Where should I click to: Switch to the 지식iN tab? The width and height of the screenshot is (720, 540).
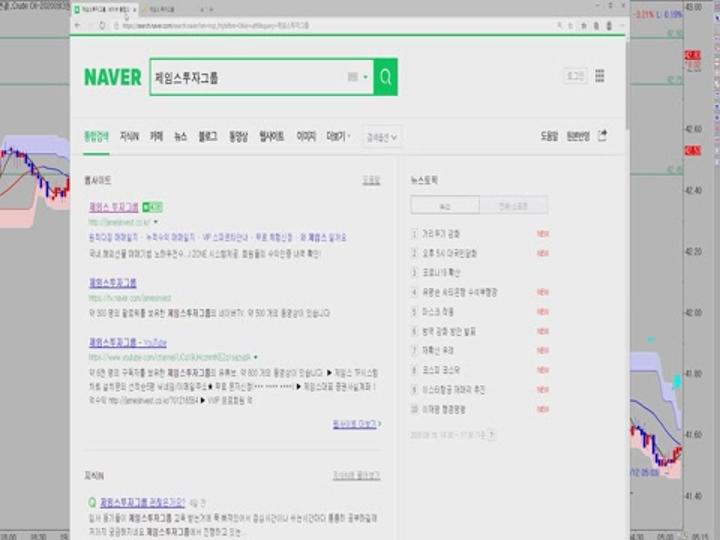click(129, 136)
